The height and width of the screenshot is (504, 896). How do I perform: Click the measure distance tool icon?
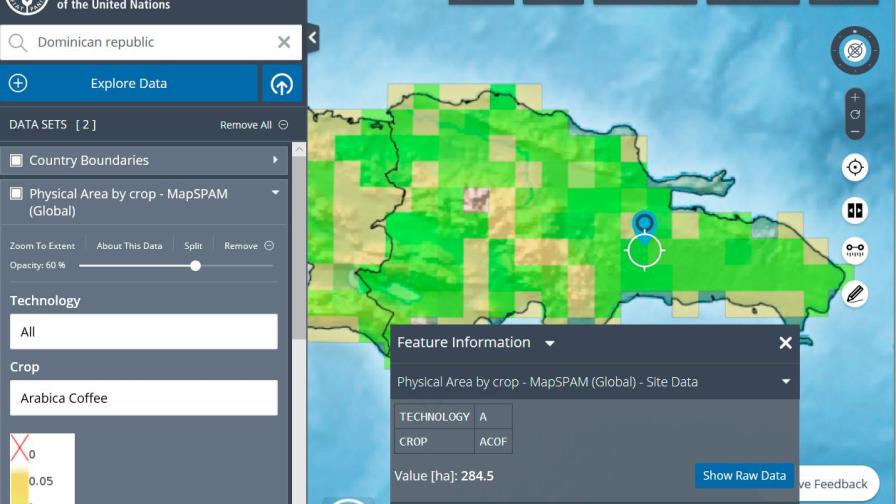coord(855,250)
